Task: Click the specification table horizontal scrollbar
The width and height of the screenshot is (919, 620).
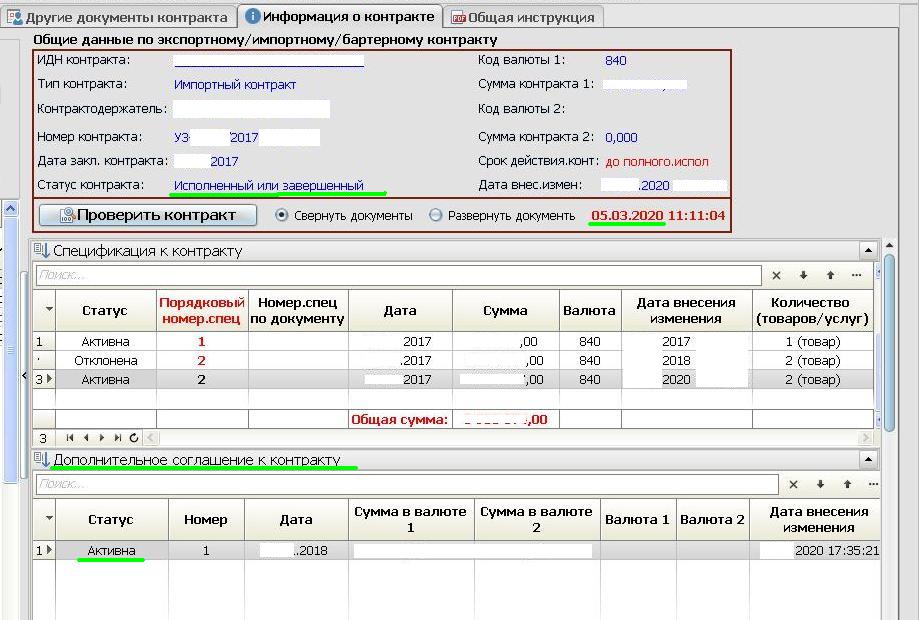Action: [500, 438]
